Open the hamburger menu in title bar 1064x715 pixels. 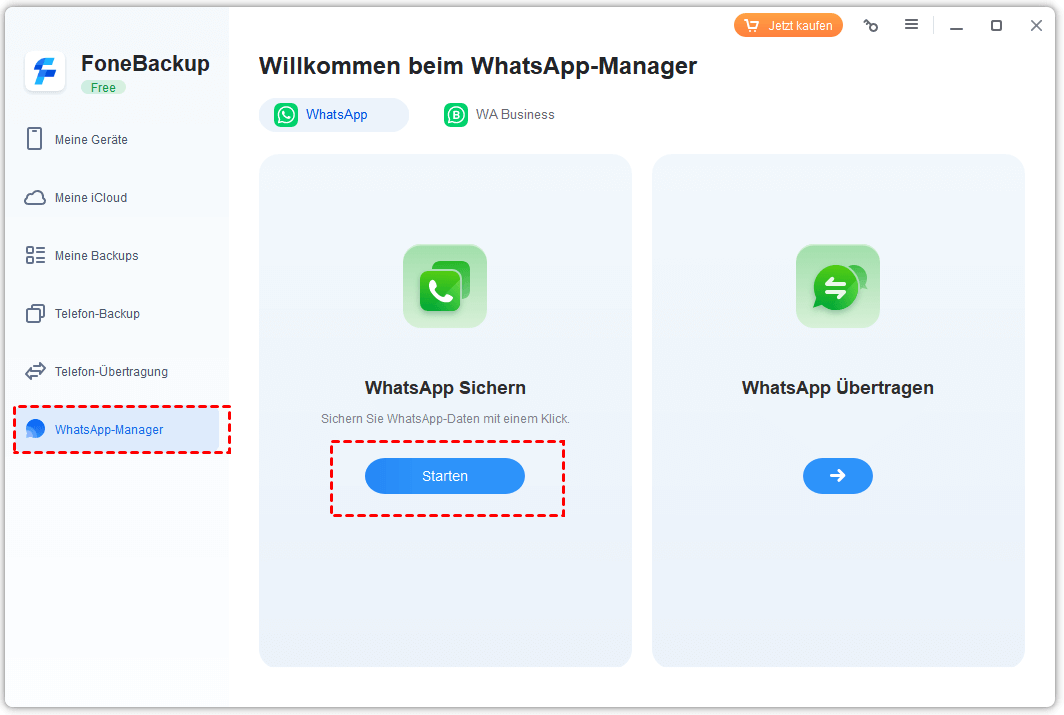[911, 24]
